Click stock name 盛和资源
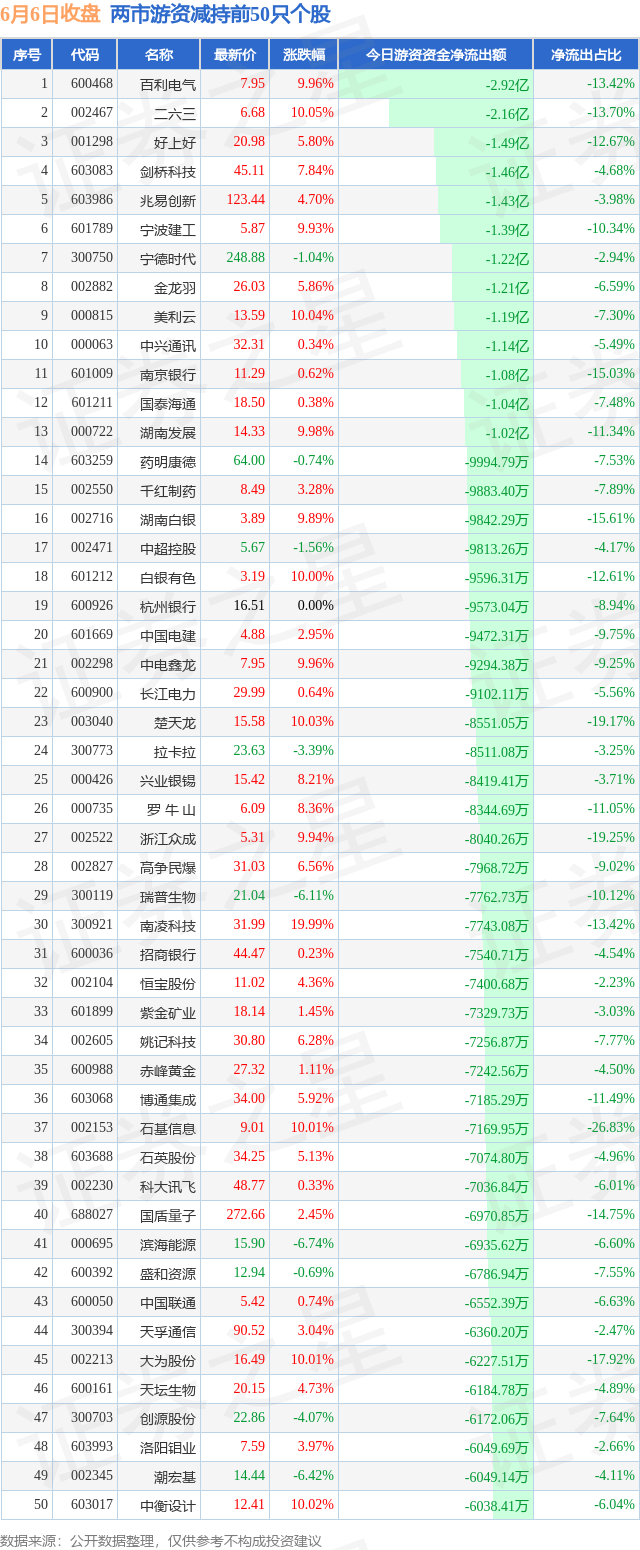This screenshot has width=640, height=1550. click(x=168, y=1273)
